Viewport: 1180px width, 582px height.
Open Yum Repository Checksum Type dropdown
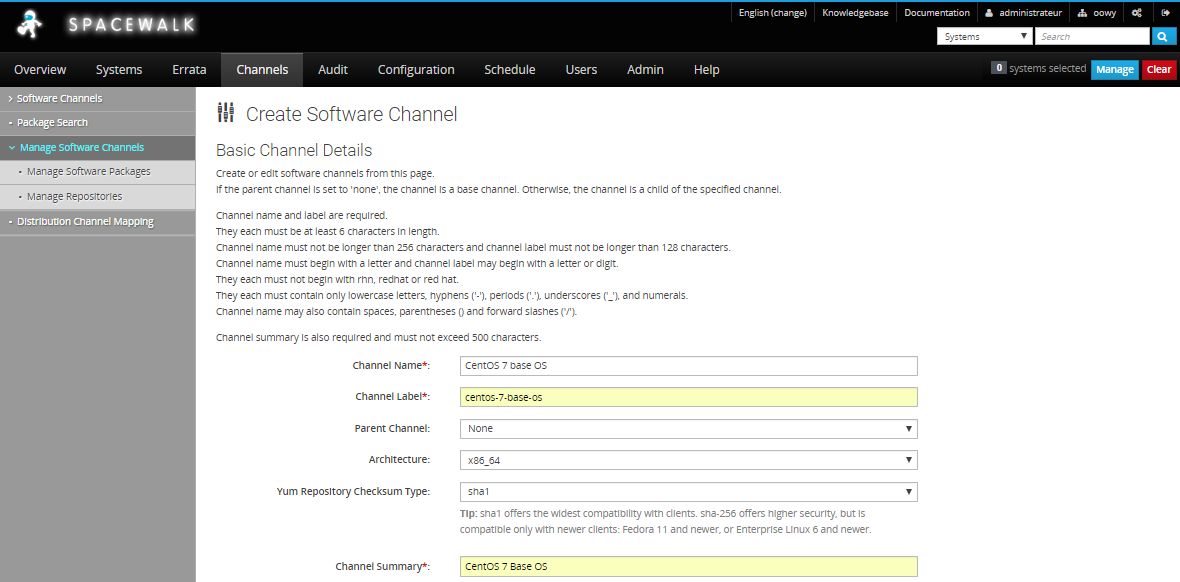pyautogui.click(x=688, y=492)
